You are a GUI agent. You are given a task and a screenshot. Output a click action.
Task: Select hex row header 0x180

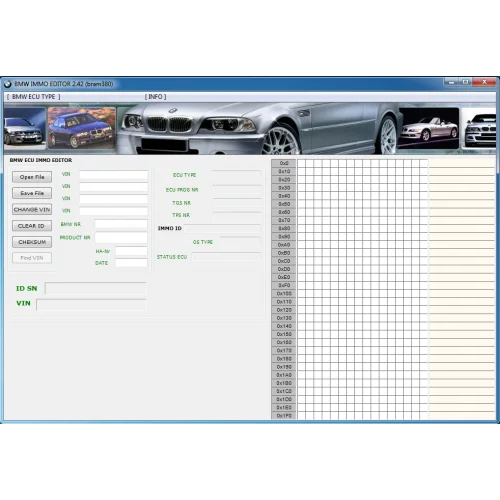coord(284,359)
